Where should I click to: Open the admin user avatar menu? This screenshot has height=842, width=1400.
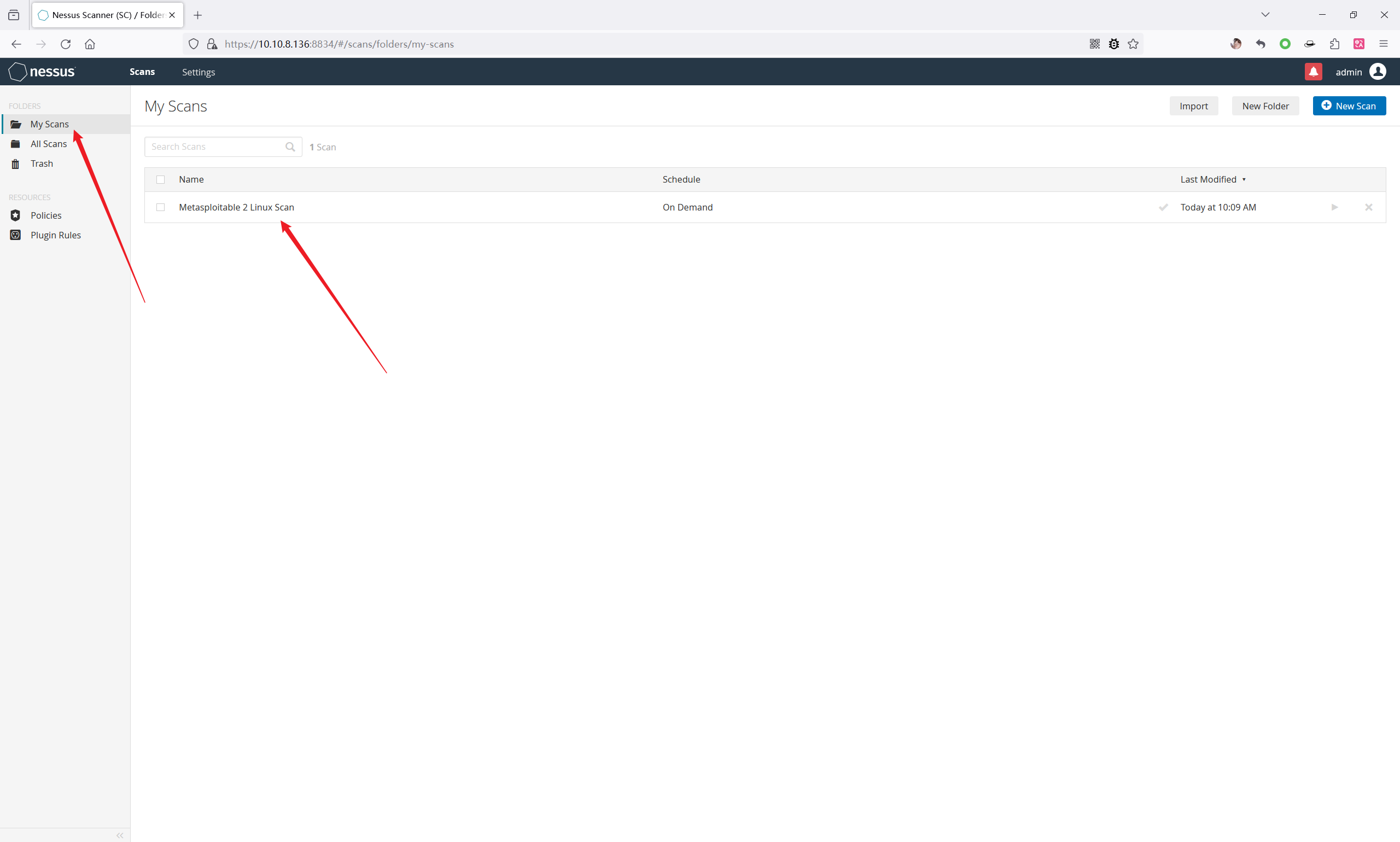1378,72
